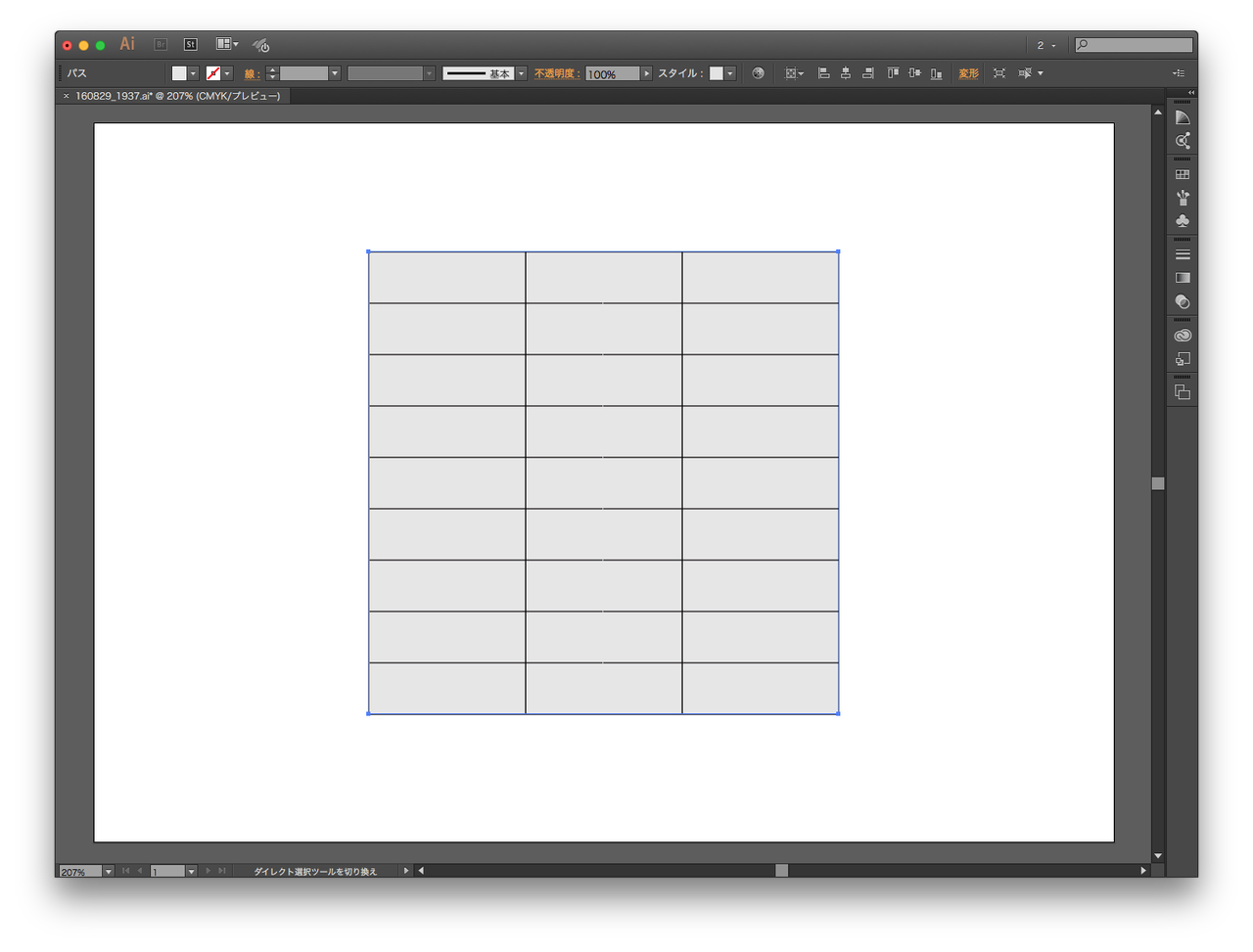Open the Symbols panel icon
This screenshot has height=952, width=1253.
[1183, 221]
